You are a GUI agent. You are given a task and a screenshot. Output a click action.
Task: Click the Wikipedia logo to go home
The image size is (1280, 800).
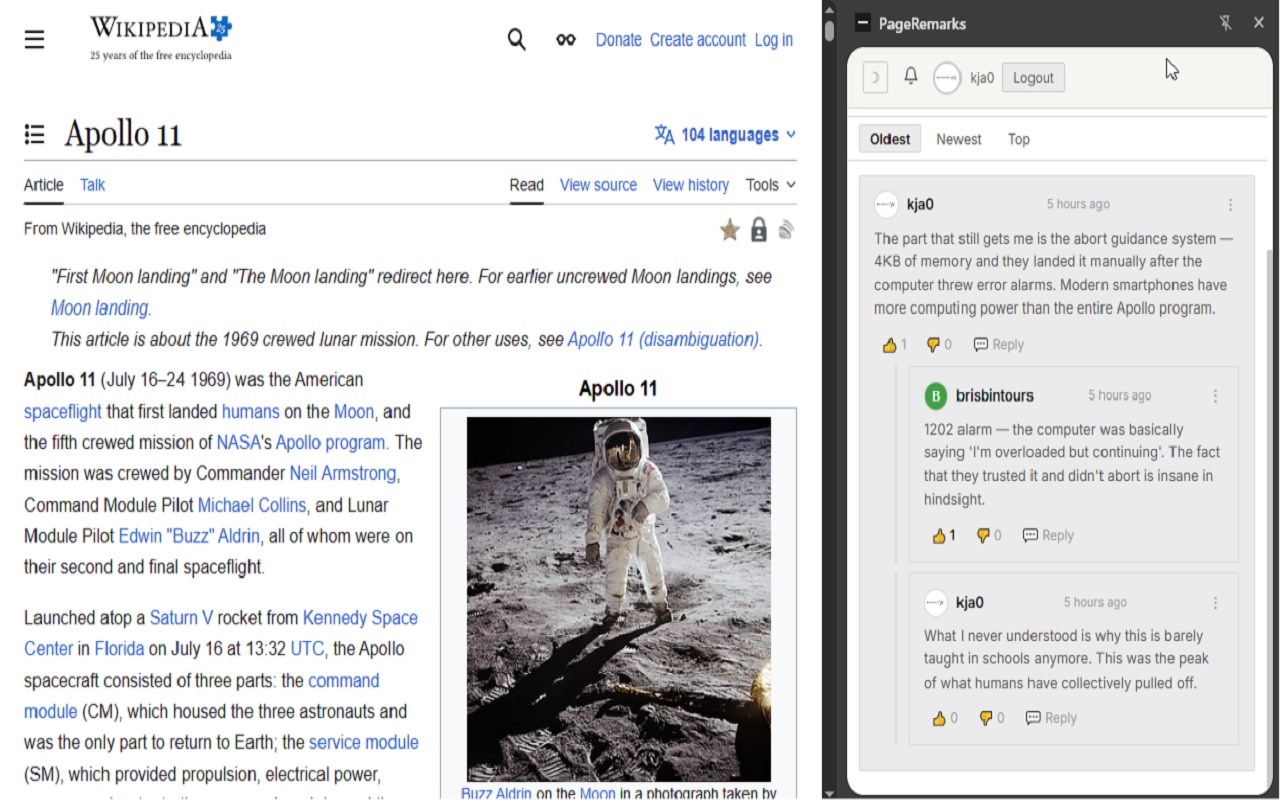point(161,38)
